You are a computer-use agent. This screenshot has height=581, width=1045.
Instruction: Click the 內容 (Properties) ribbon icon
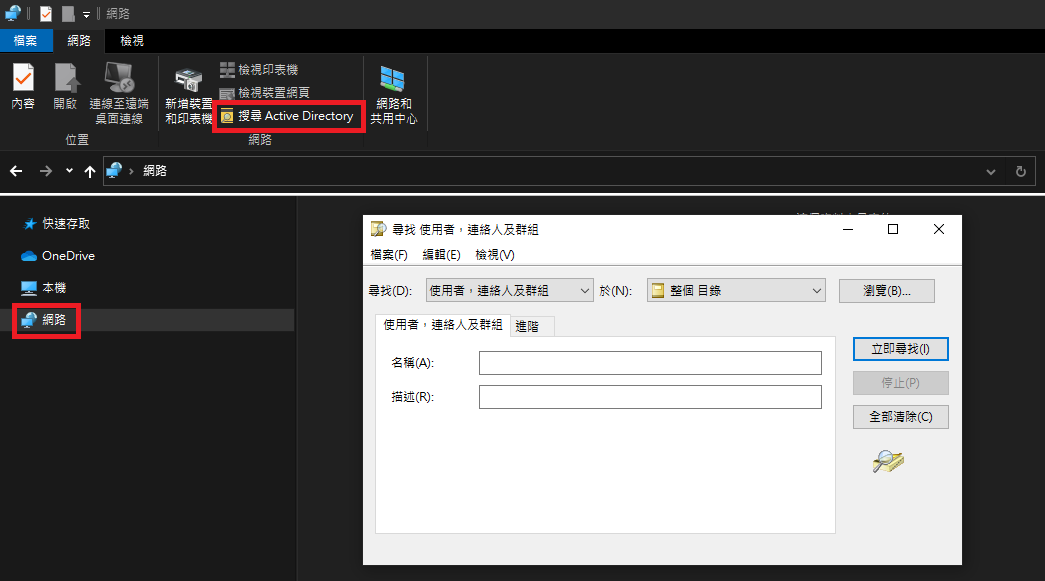tap(22, 87)
